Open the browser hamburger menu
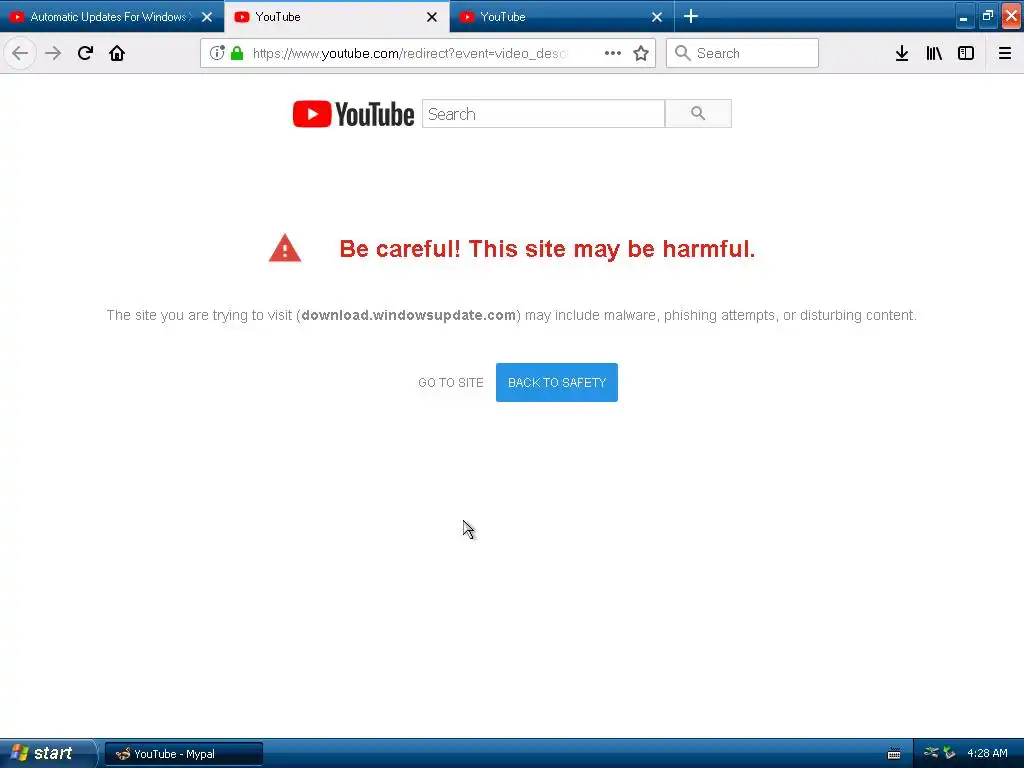 click(1005, 53)
